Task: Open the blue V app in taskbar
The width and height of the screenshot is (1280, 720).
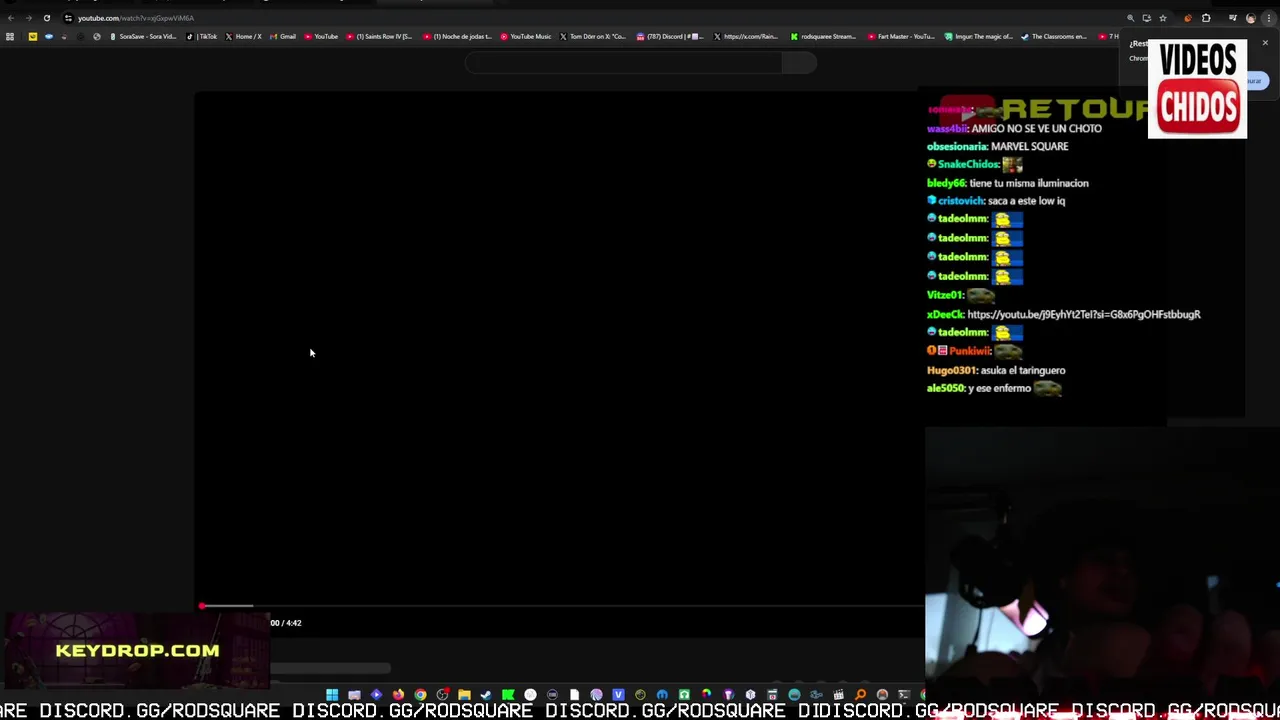Action: click(x=619, y=694)
